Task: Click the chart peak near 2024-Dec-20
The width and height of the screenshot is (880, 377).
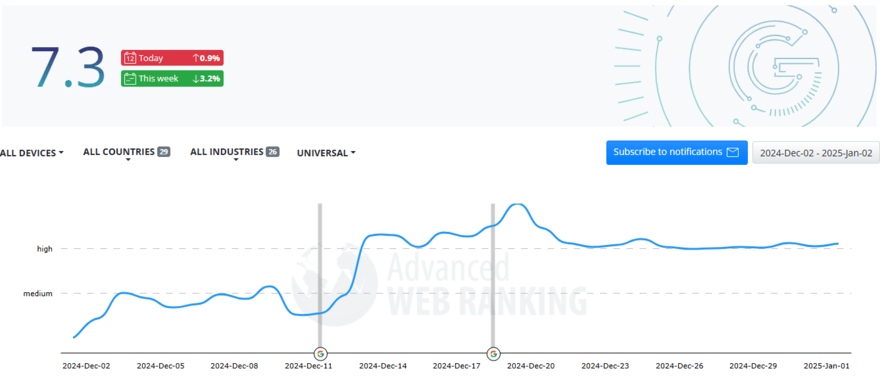Action: click(x=518, y=205)
